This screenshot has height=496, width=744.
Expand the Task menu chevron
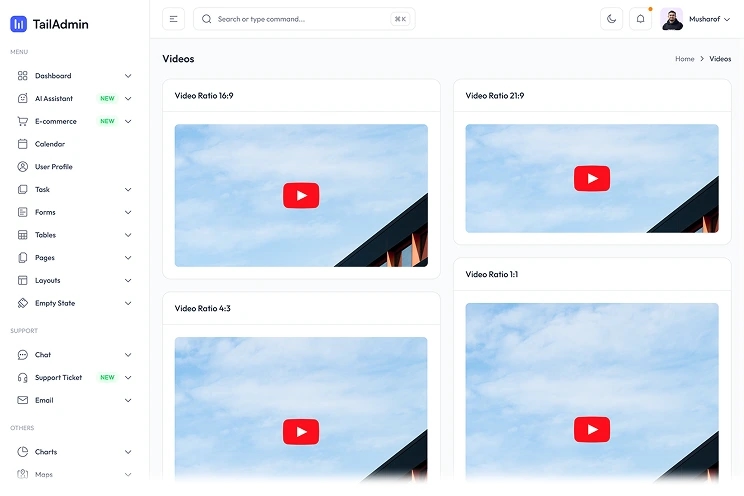[x=128, y=190]
